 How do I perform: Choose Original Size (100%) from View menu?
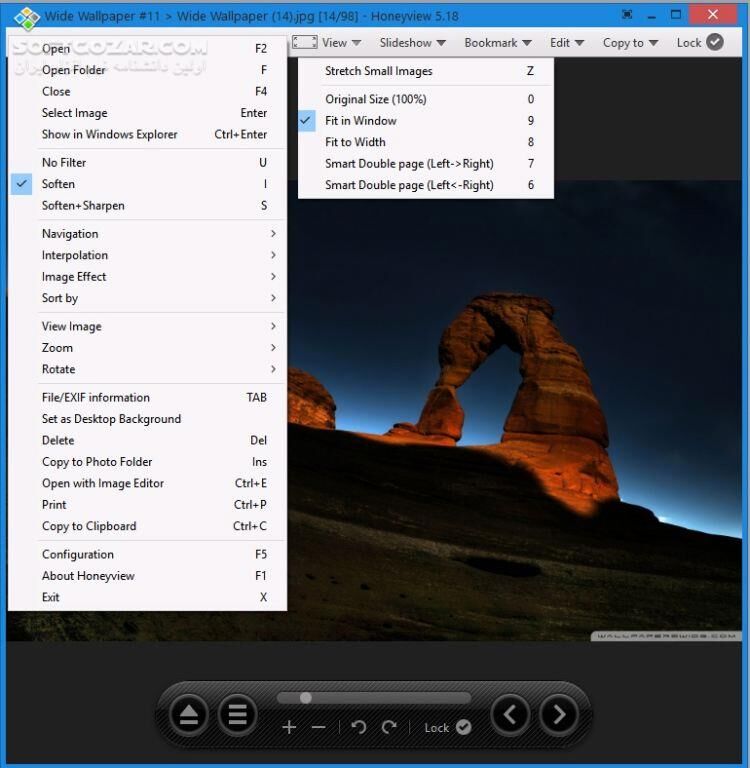tap(375, 99)
